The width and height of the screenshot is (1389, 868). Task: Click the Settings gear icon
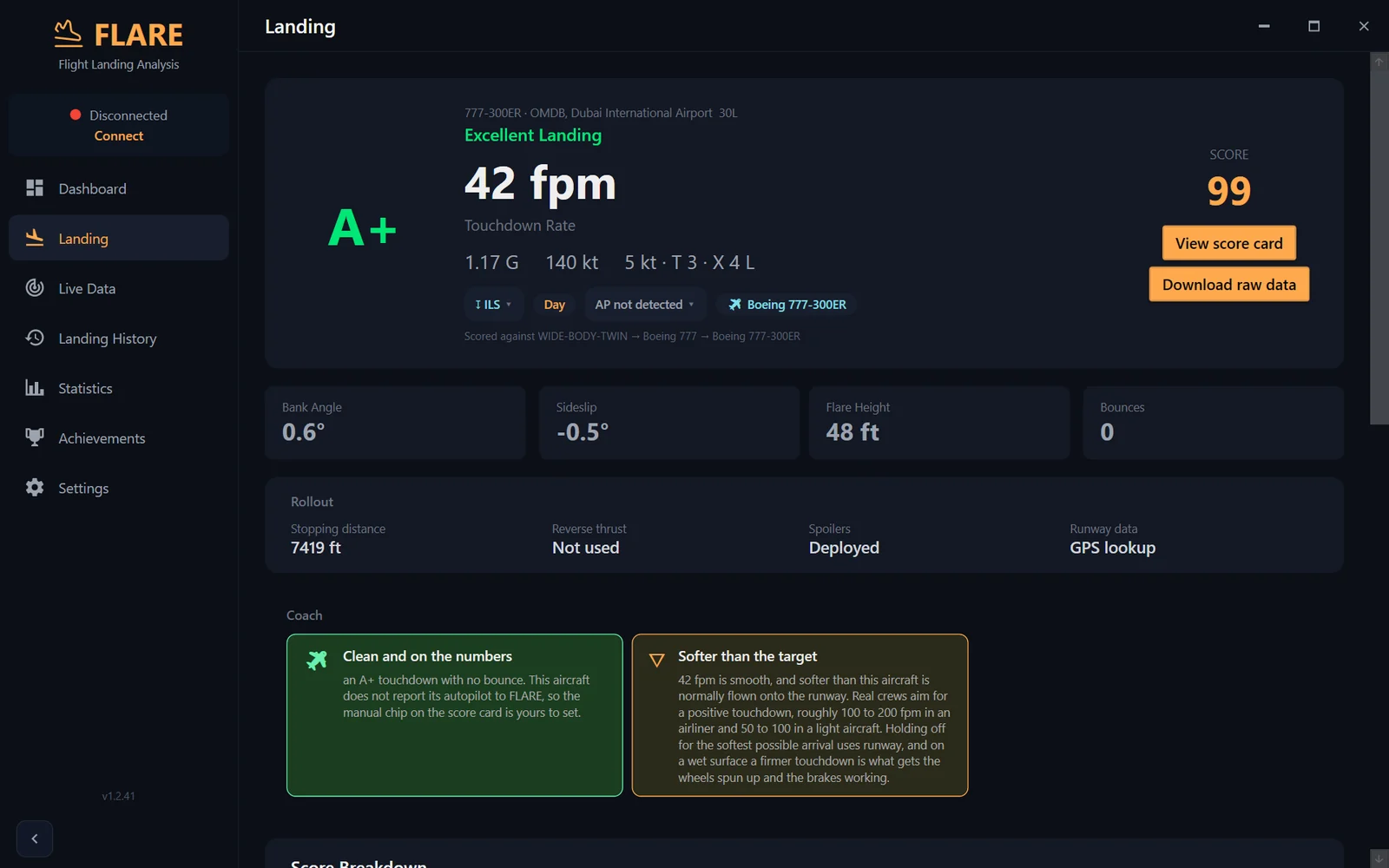(x=35, y=487)
